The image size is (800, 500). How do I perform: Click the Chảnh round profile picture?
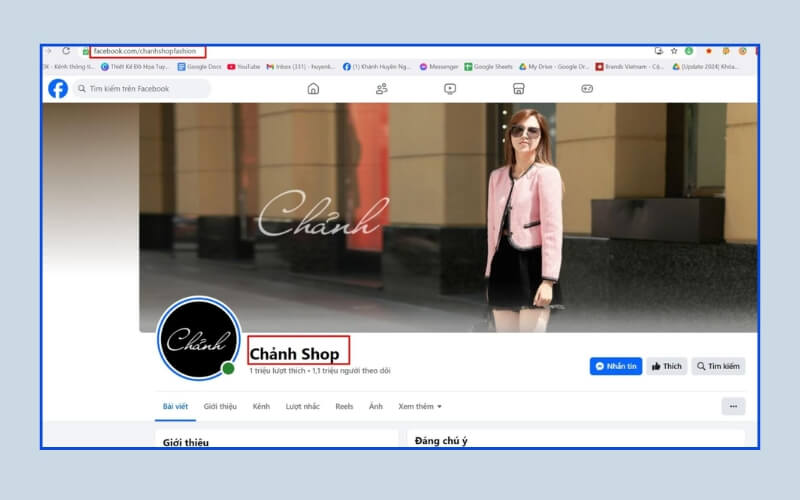click(x=199, y=339)
